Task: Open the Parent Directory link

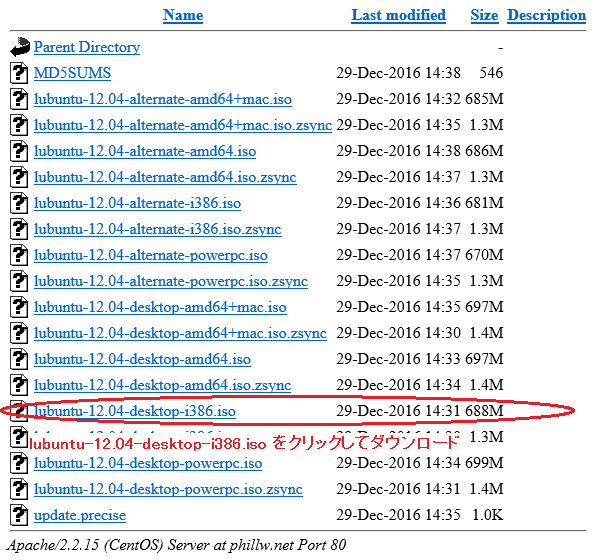Action: [87, 47]
